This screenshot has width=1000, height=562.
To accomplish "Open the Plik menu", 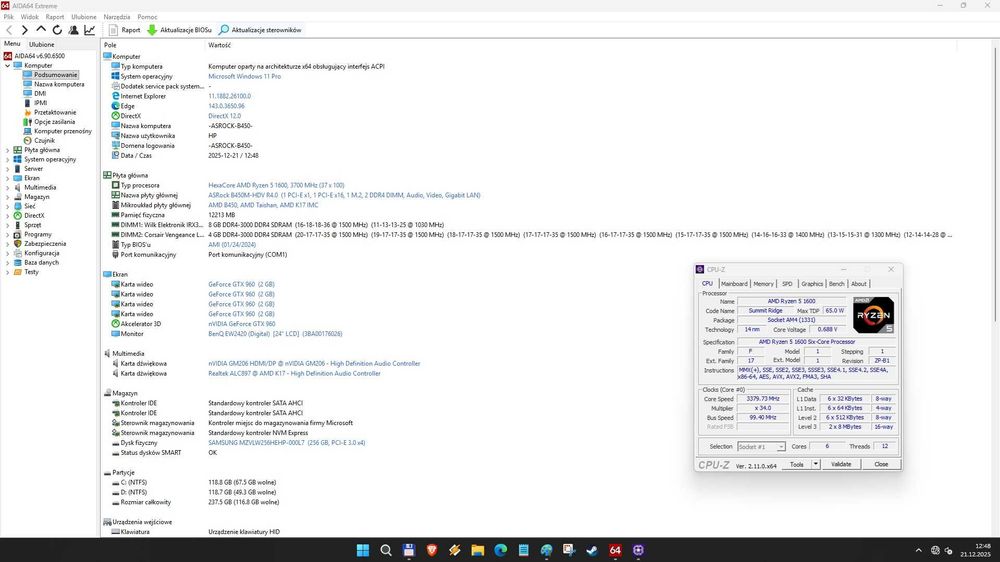I will click(8, 17).
